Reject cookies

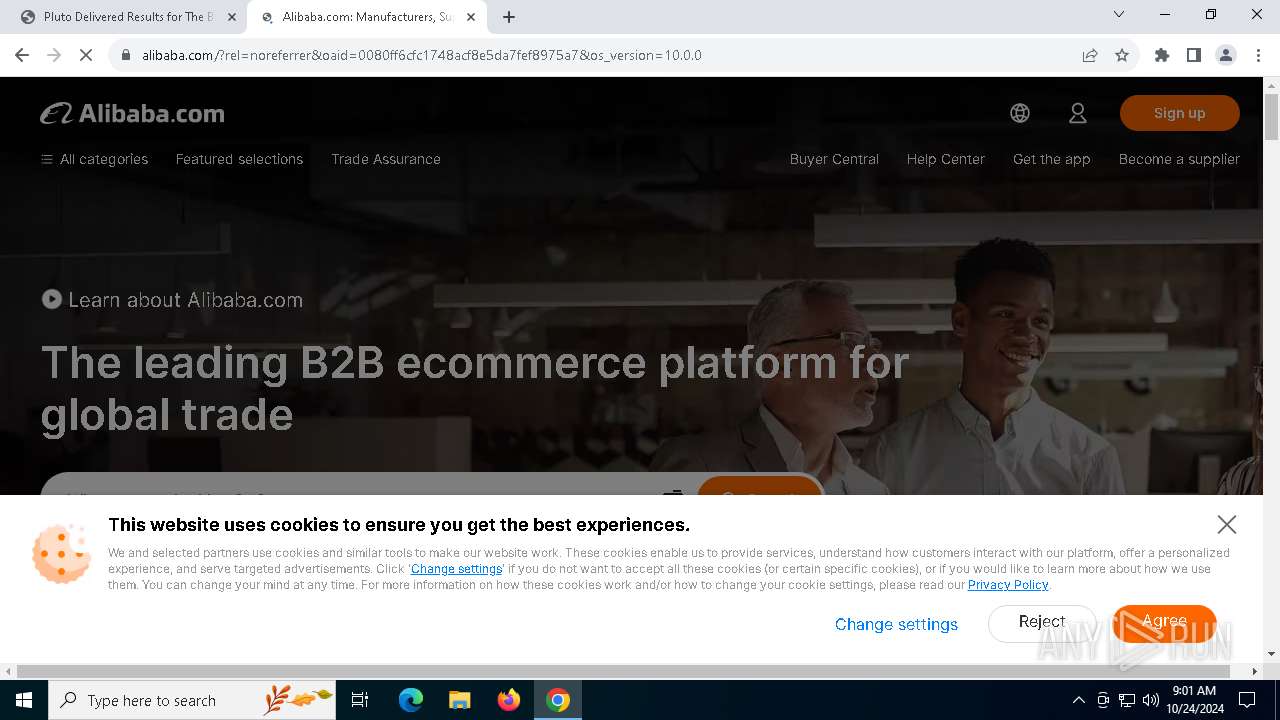click(1042, 622)
